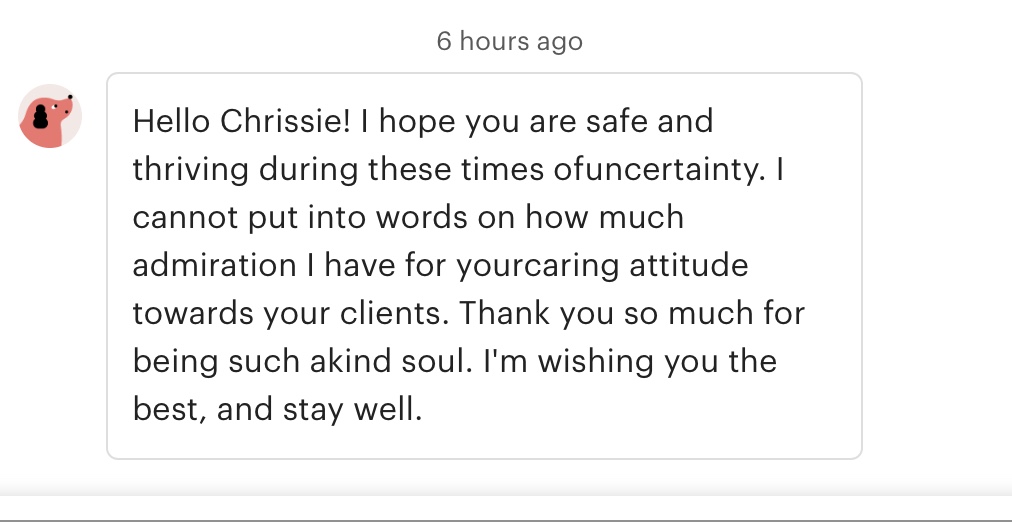Viewport: 1012px width, 522px height.
Task: Click the word "admiration" in the message
Action: point(214,265)
